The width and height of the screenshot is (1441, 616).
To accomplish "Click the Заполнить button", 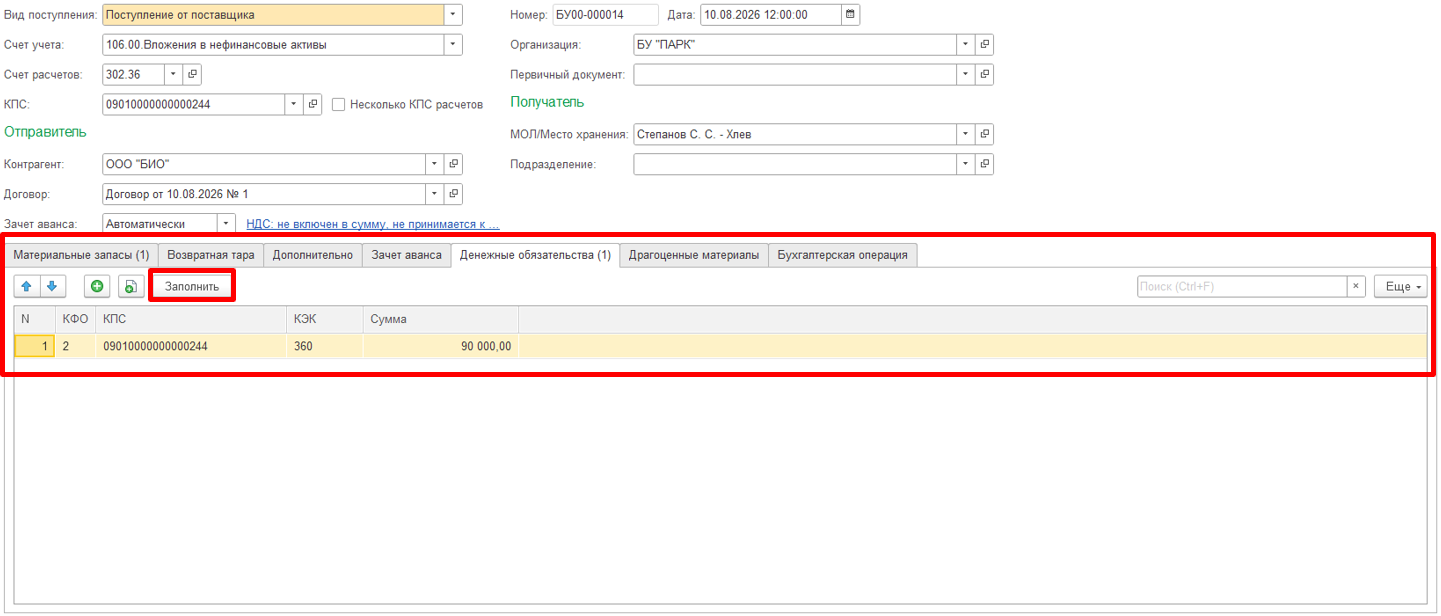I will (192, 286).
